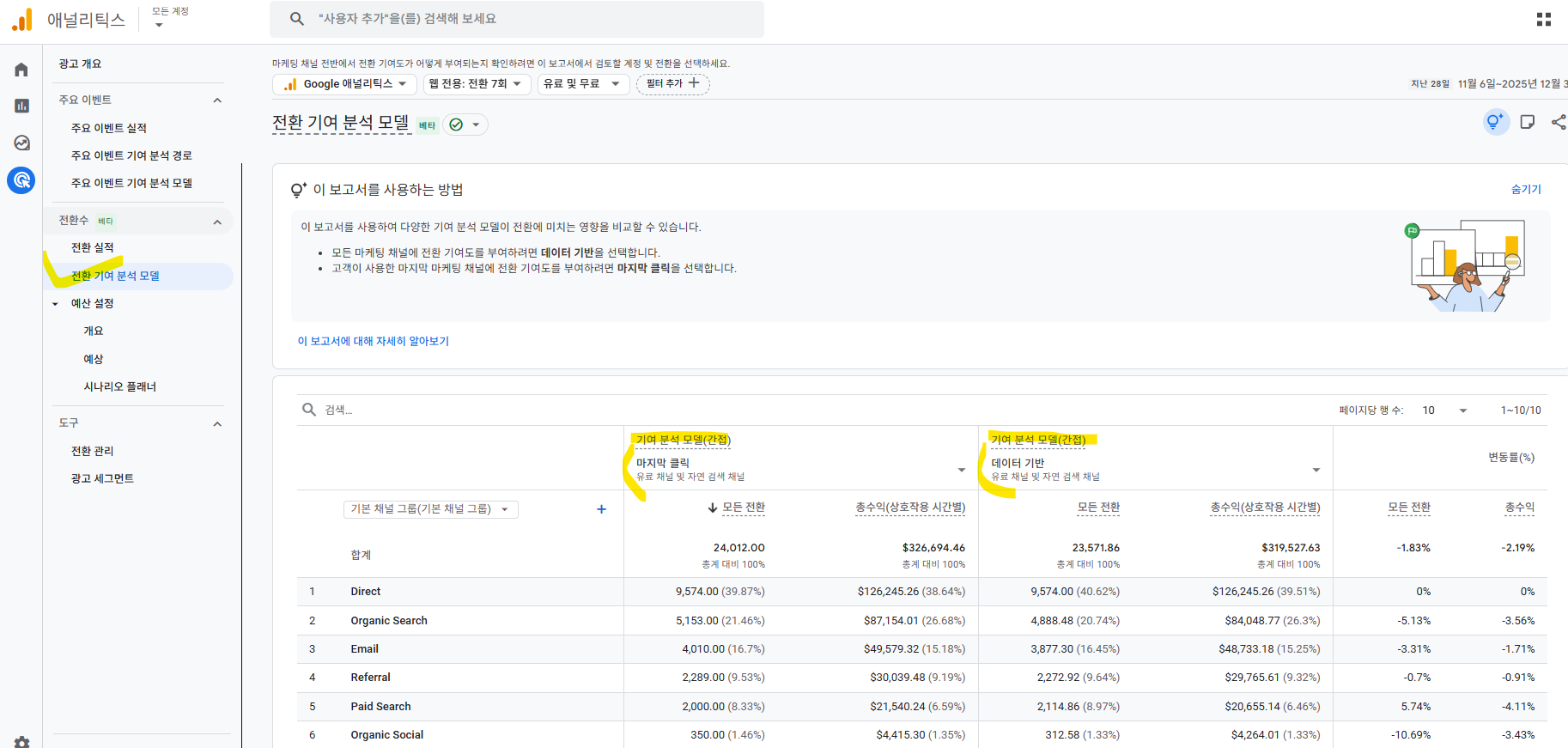Open the Explore icon in left rail
The width and height of the screenshot is (1568, 748).
pyautogui.click(x=21, y=143)
